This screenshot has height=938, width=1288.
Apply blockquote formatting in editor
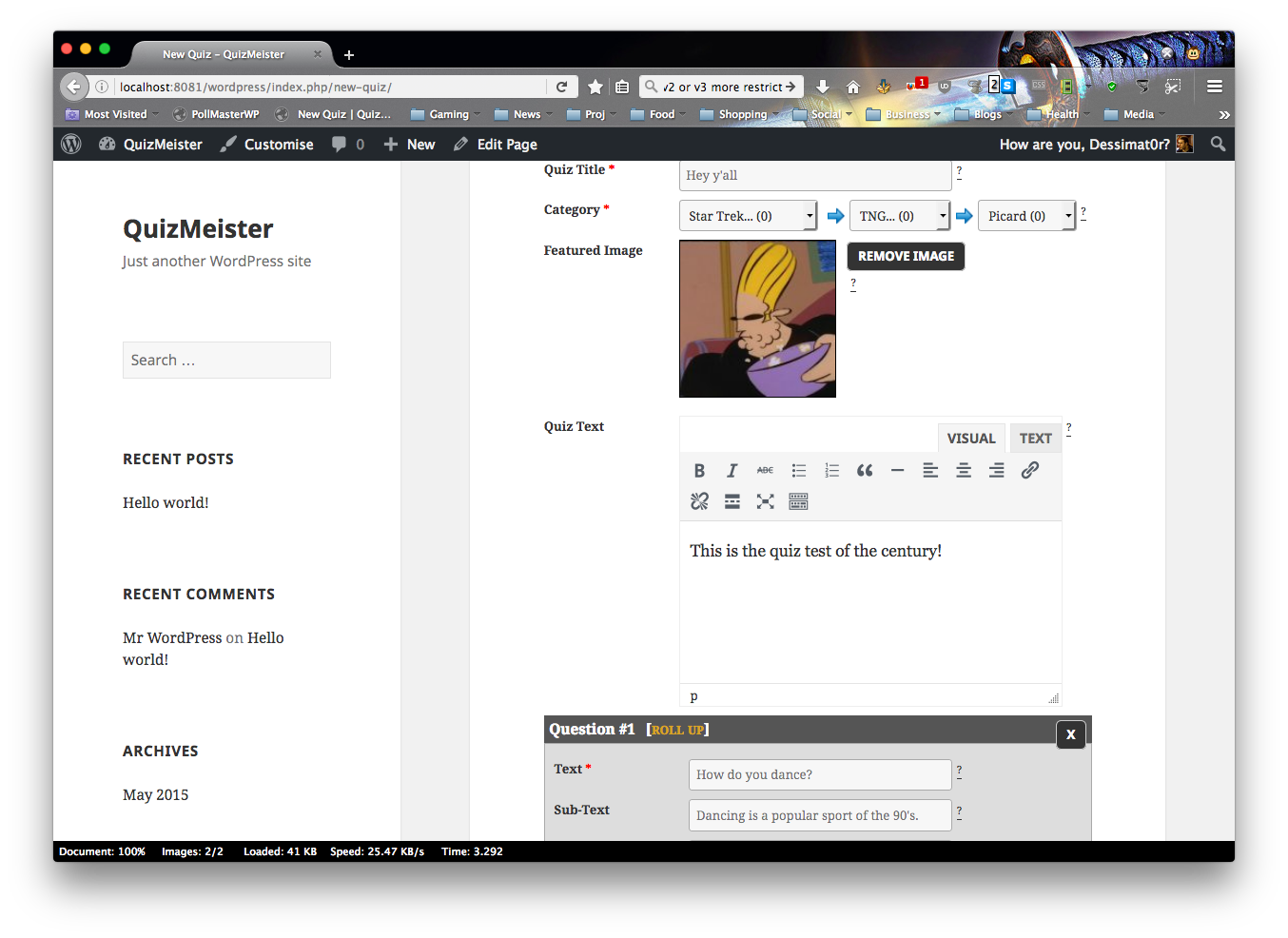coord(865,470)
